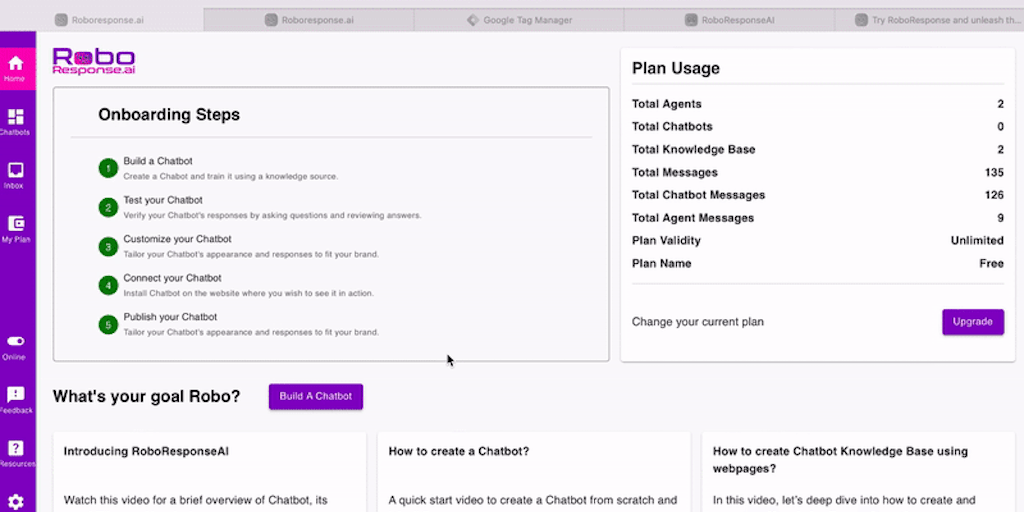Toggle the Online status switch
Viewport: 1024px width, 512px height.
[16, 342]
